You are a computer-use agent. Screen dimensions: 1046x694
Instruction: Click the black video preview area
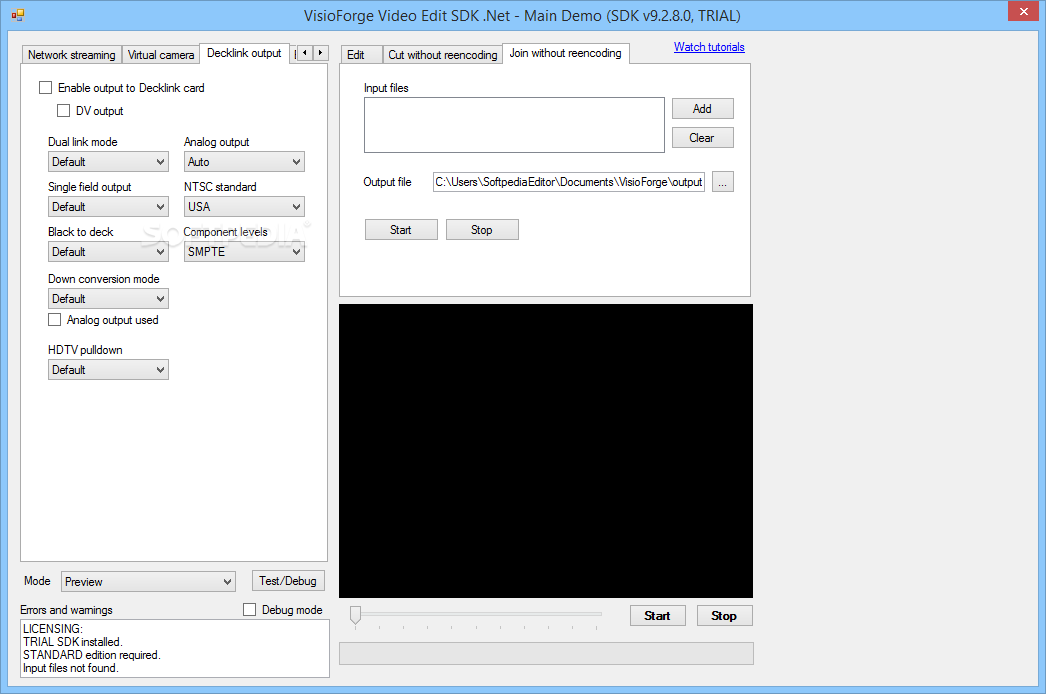(546, 451)
